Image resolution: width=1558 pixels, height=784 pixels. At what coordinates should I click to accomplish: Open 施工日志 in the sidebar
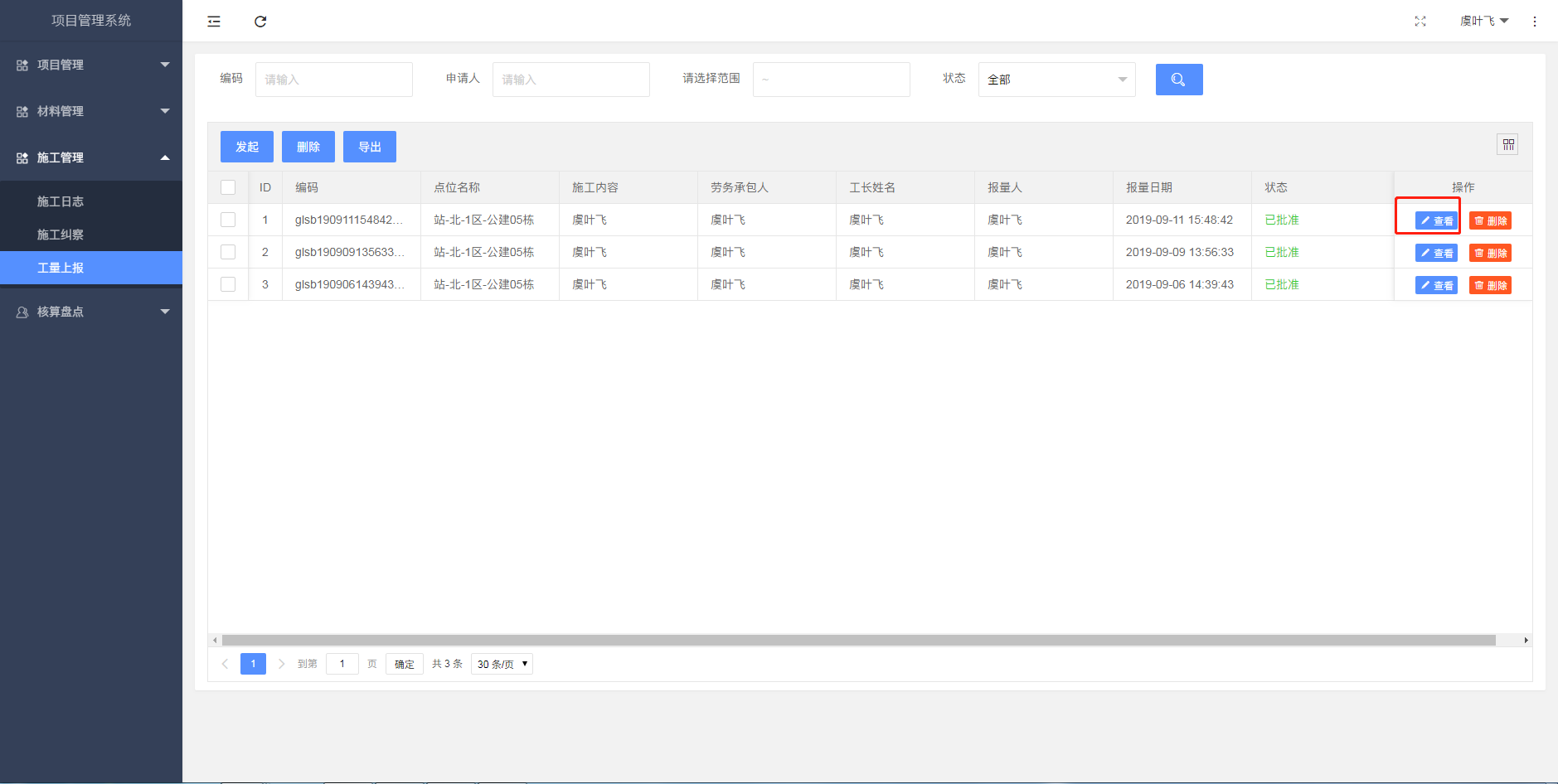[x=91, y=201]
